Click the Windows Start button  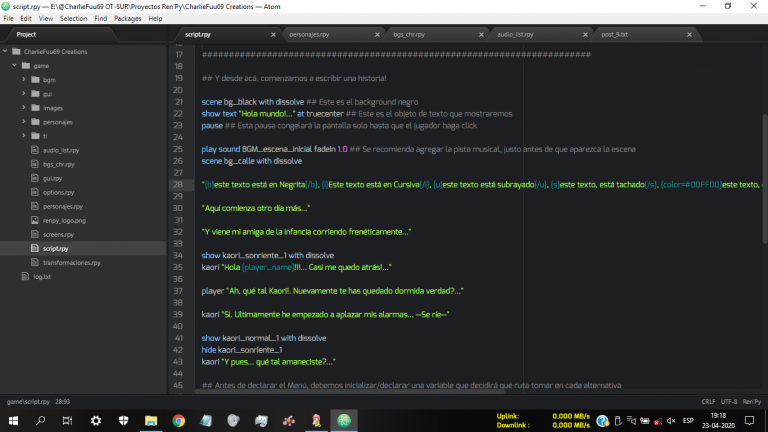(x=13, y=420)
